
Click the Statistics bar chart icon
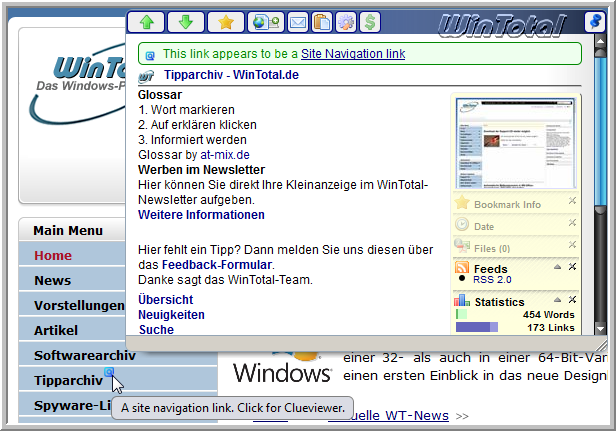coord(462,300)
